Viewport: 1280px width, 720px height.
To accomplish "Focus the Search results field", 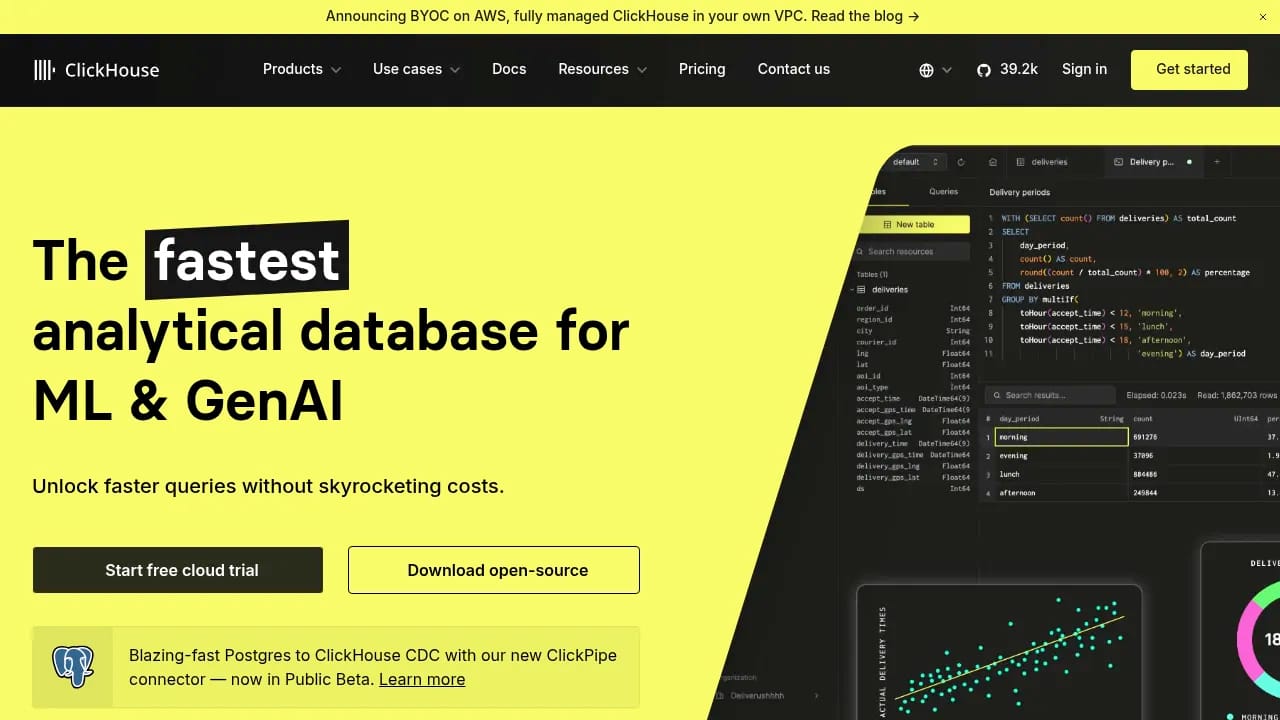I will click(x=1050, y=395).
